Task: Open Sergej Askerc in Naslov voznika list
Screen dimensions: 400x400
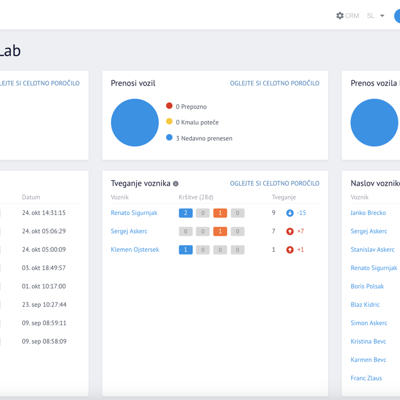Action: [x=369, y=231]
